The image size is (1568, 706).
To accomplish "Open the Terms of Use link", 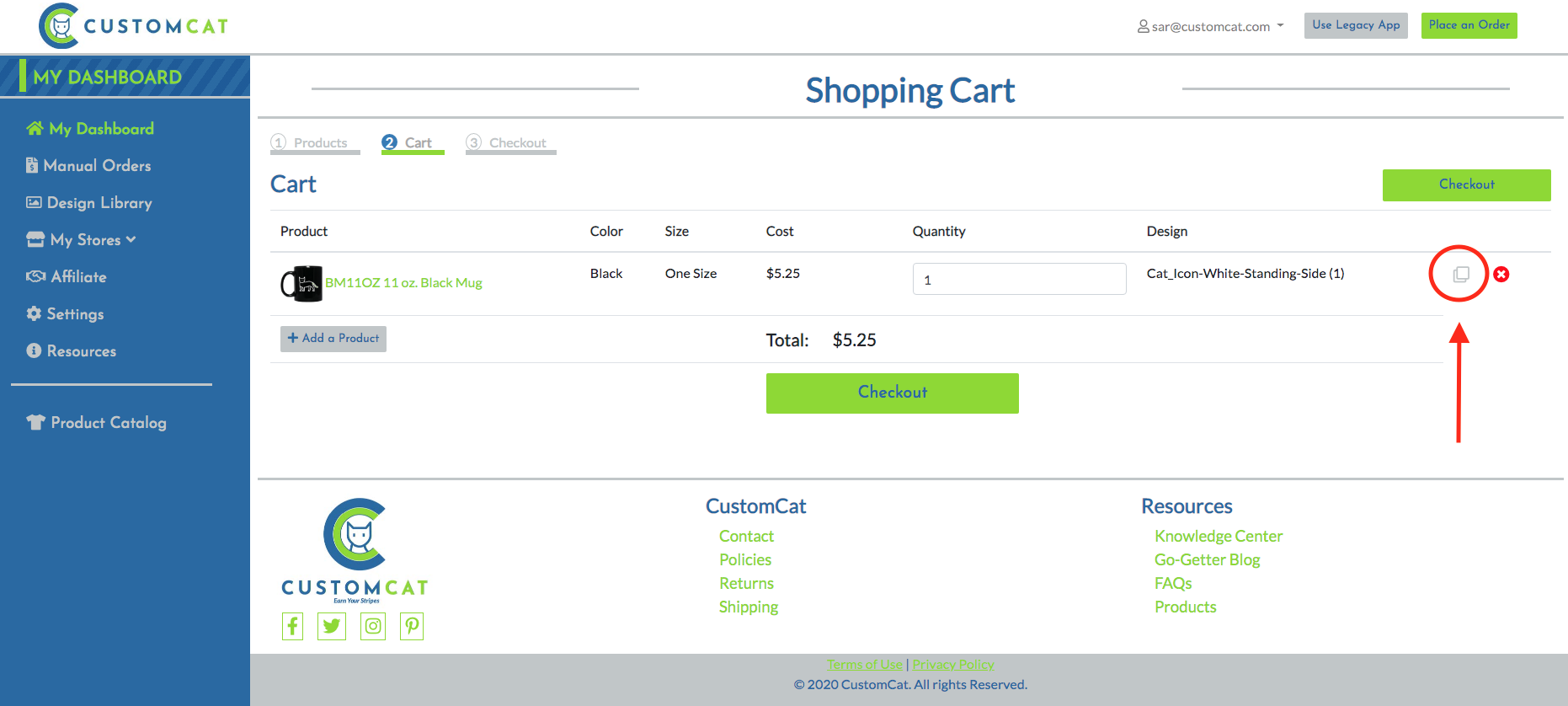I will [x=864, y=665].
